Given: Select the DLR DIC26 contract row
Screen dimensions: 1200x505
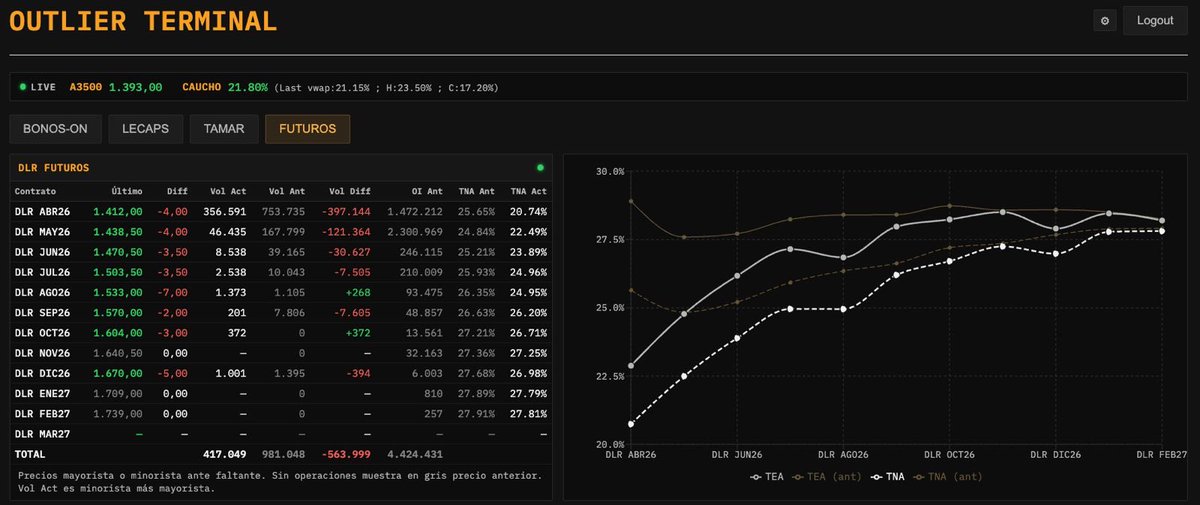Looking at the screenshot, I should click(281, 373).
